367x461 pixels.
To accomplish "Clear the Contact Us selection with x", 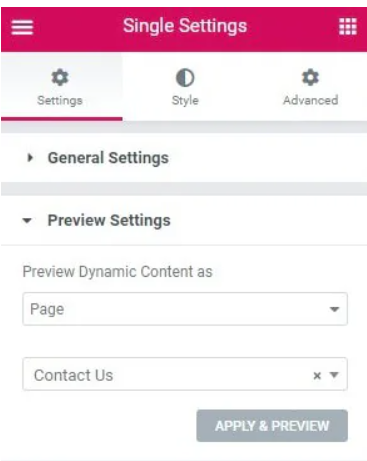I will 317,376.
